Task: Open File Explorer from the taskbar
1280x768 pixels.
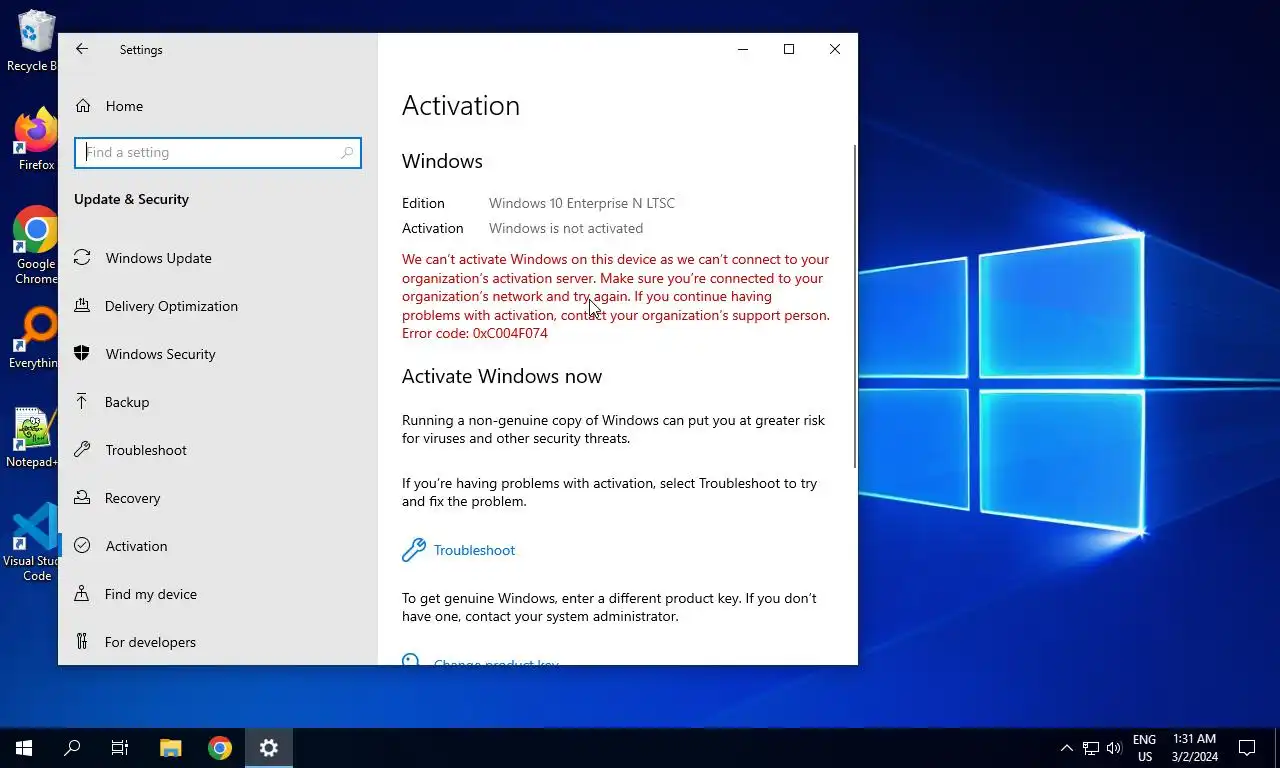Action: pyautogui.click(x=171, y=748)
